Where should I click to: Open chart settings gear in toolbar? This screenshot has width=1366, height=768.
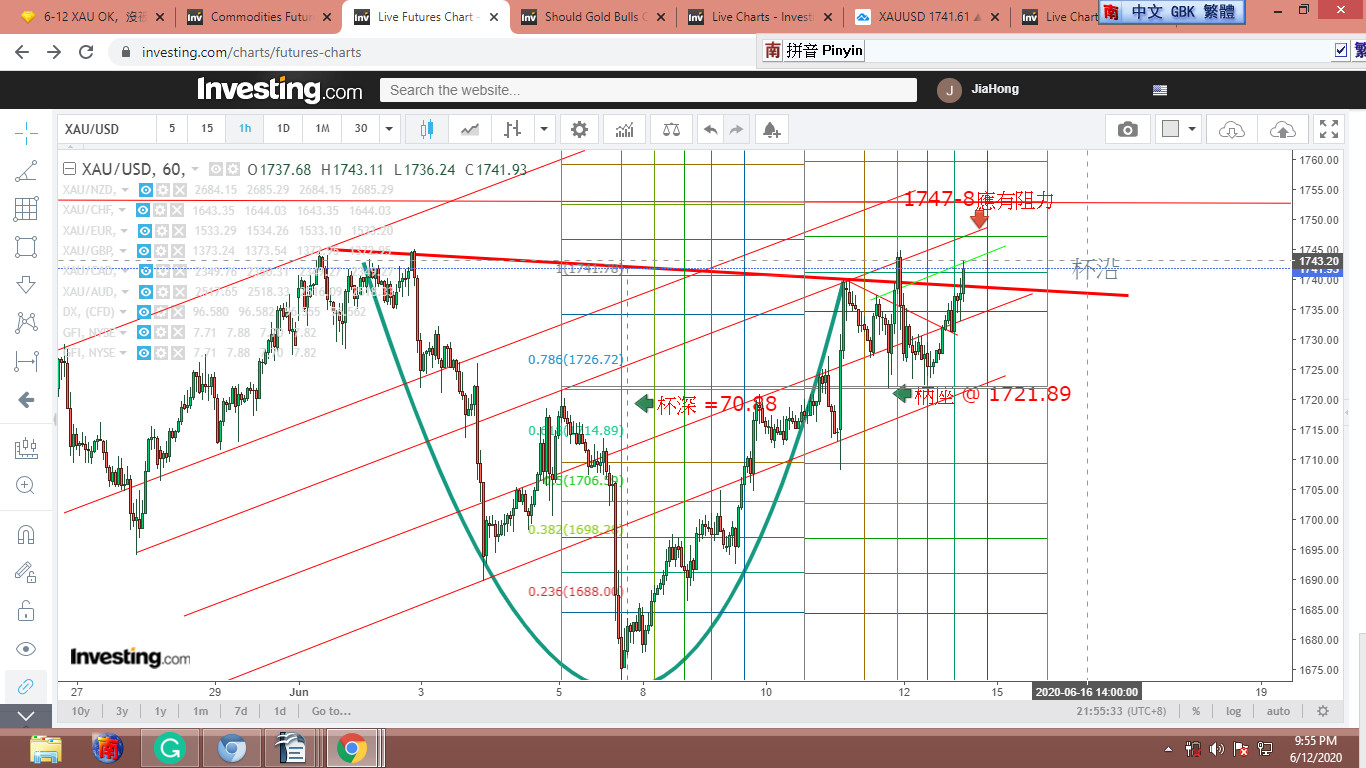click(x=579, y=129)
